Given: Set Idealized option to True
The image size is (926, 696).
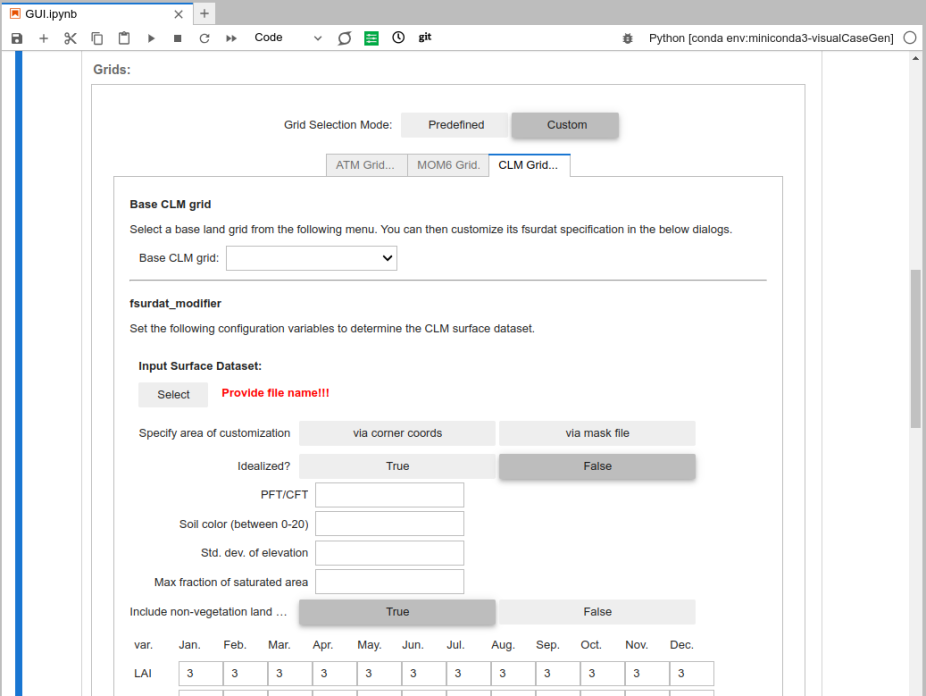Looking at the screenshot, I should tap(397, 466).
